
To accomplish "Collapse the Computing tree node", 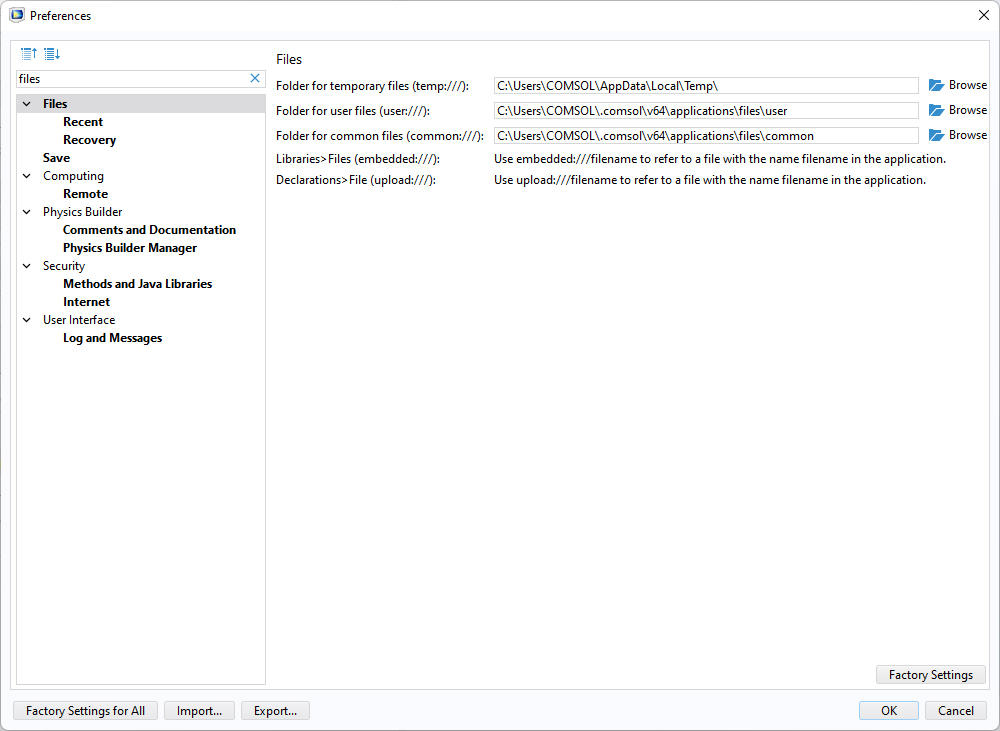I will [x=27, y=176].
